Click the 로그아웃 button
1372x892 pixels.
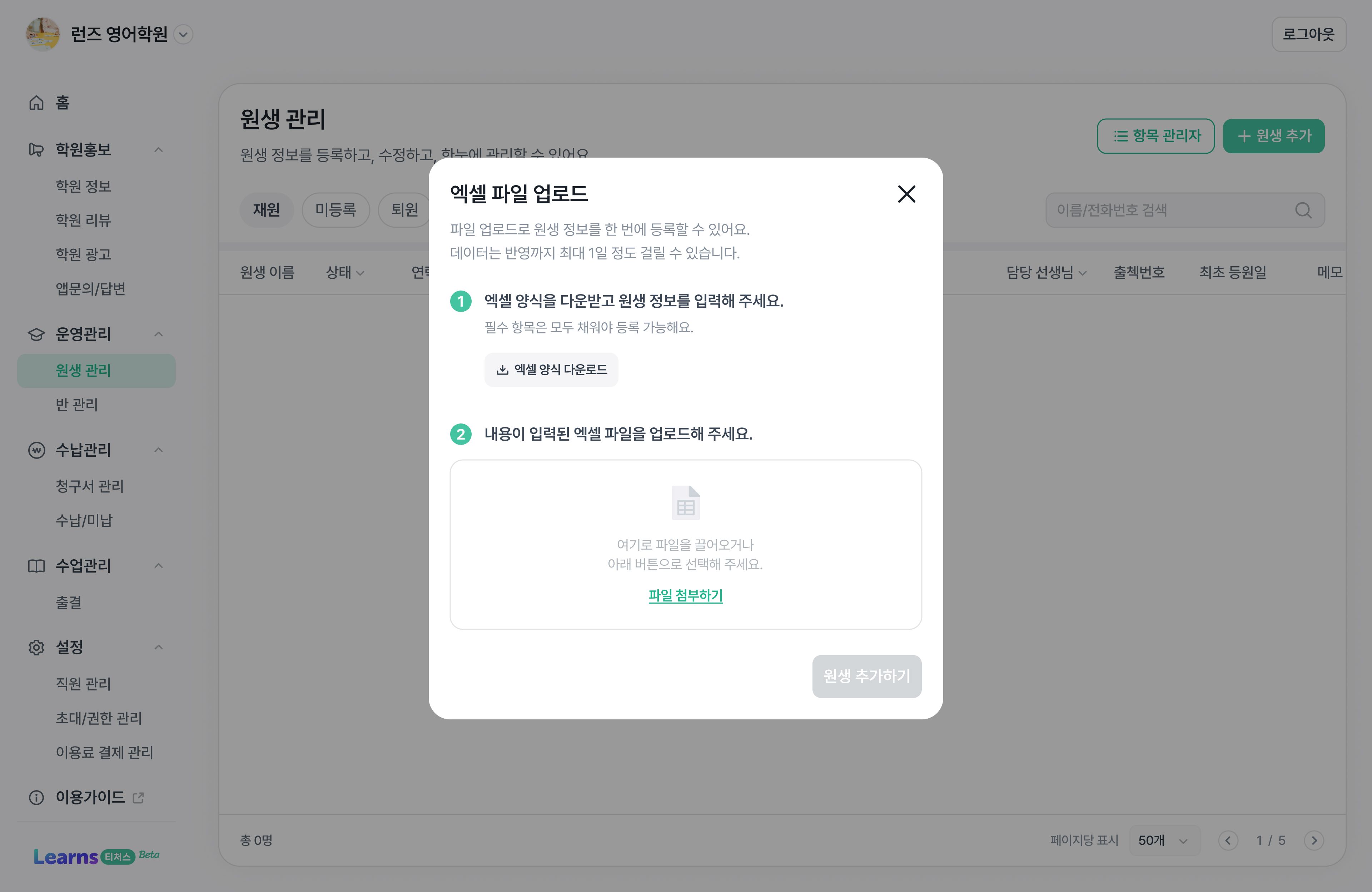tap(1309, 35)
